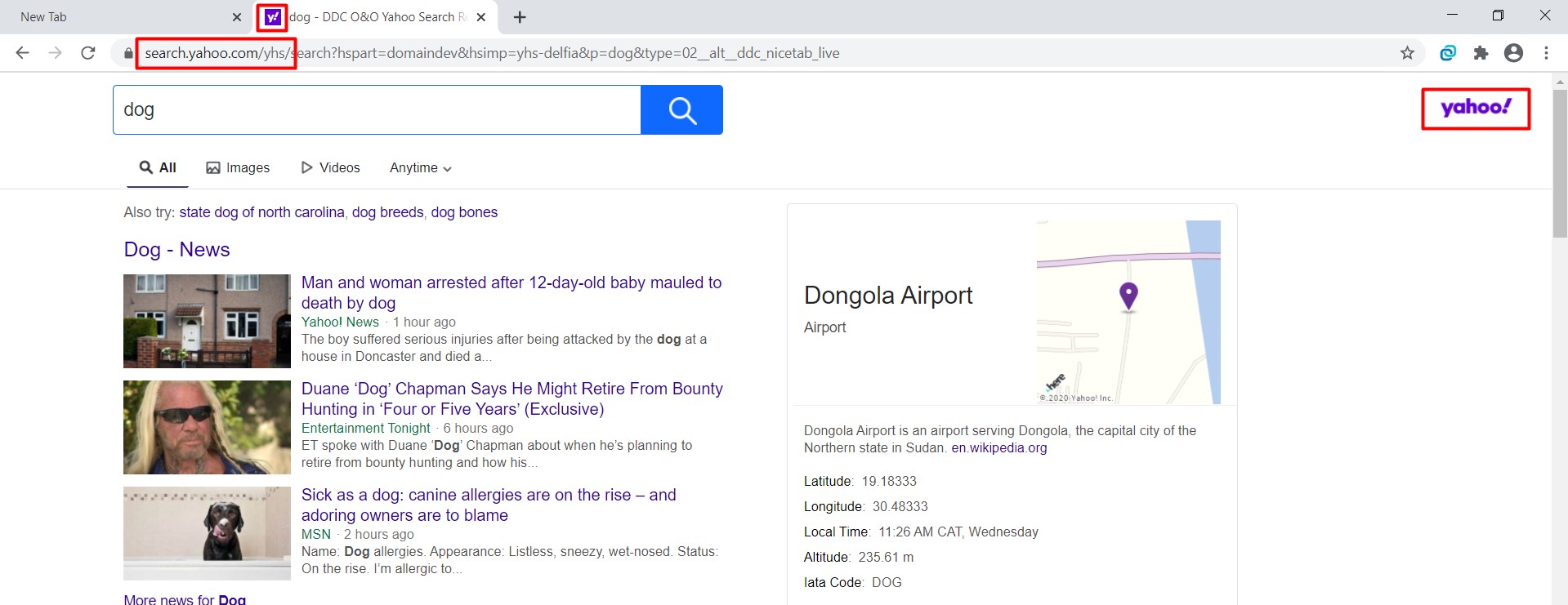
Task: Click the brick house news thumbnail
Action: pyautogui.click(x=207, y=321)
